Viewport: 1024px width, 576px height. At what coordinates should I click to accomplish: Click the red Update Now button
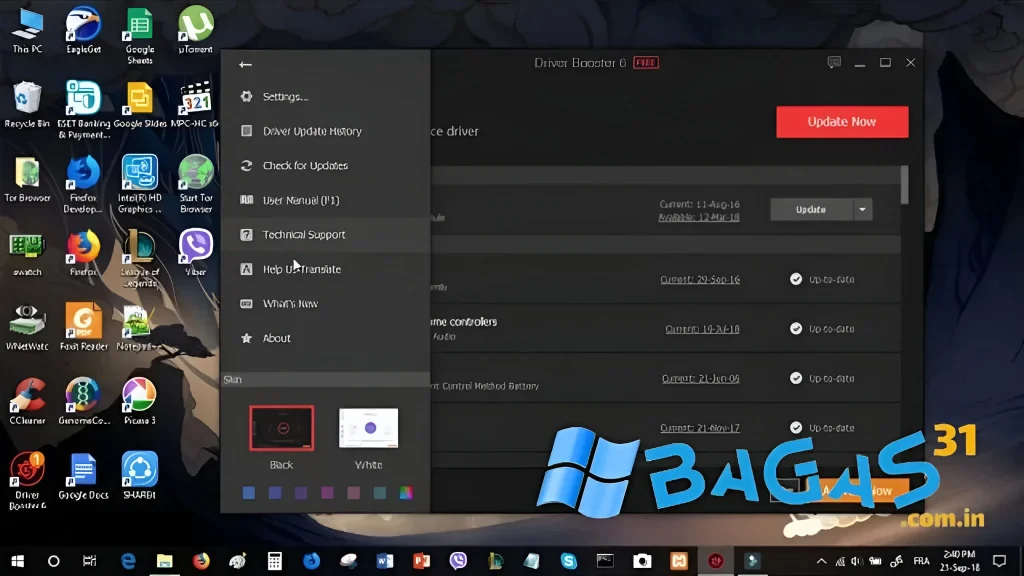[x=842, y=122]
